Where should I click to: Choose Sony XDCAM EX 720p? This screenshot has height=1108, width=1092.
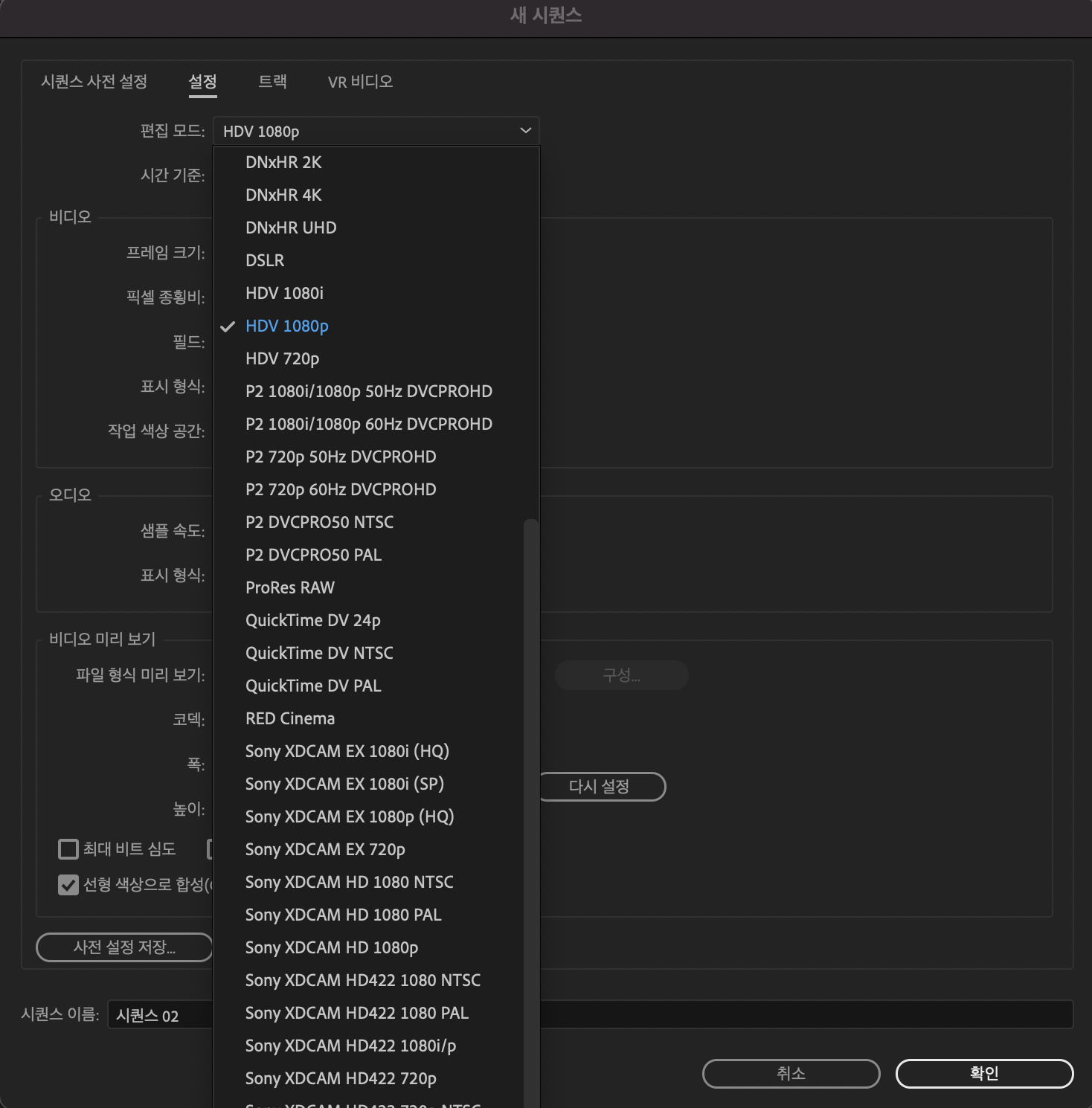tap(369, 849)
